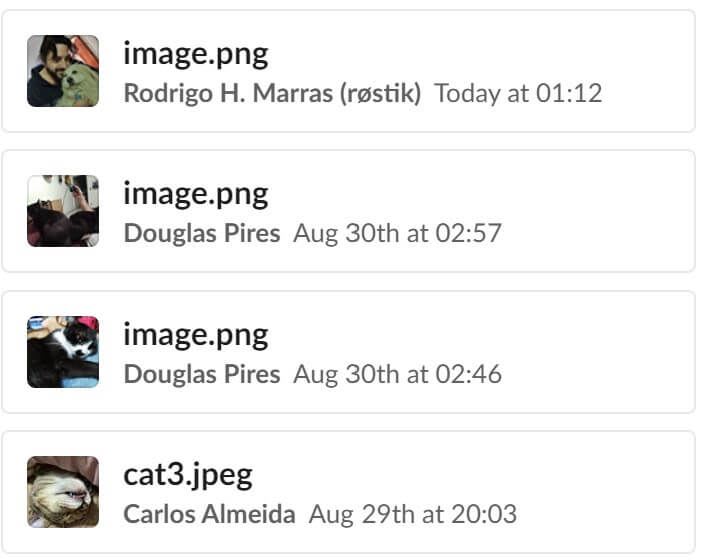Select the file card from Rodrigo H. Marras
The height and width of the screenshot is (560, 710).
coord(348,71)
